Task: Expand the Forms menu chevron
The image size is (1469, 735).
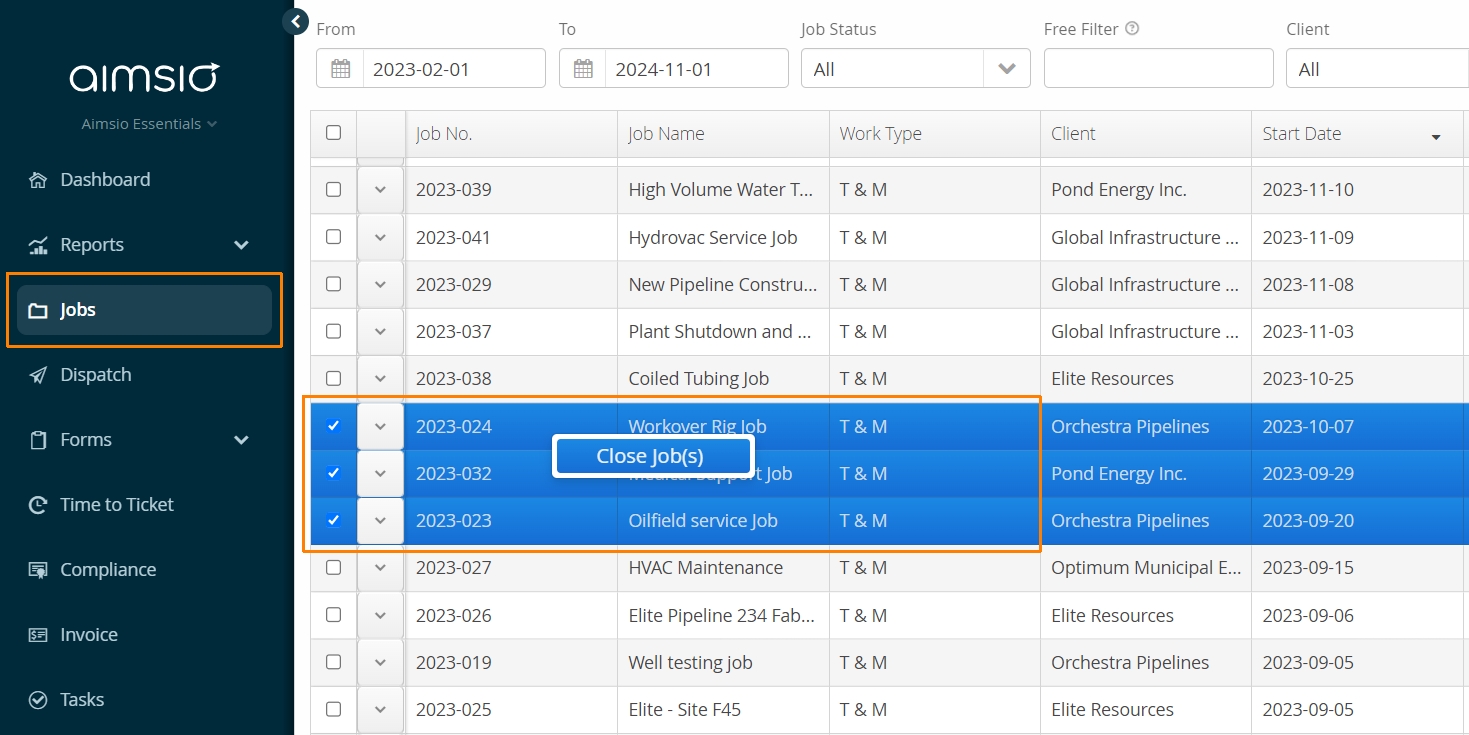Action: (241, 440)
